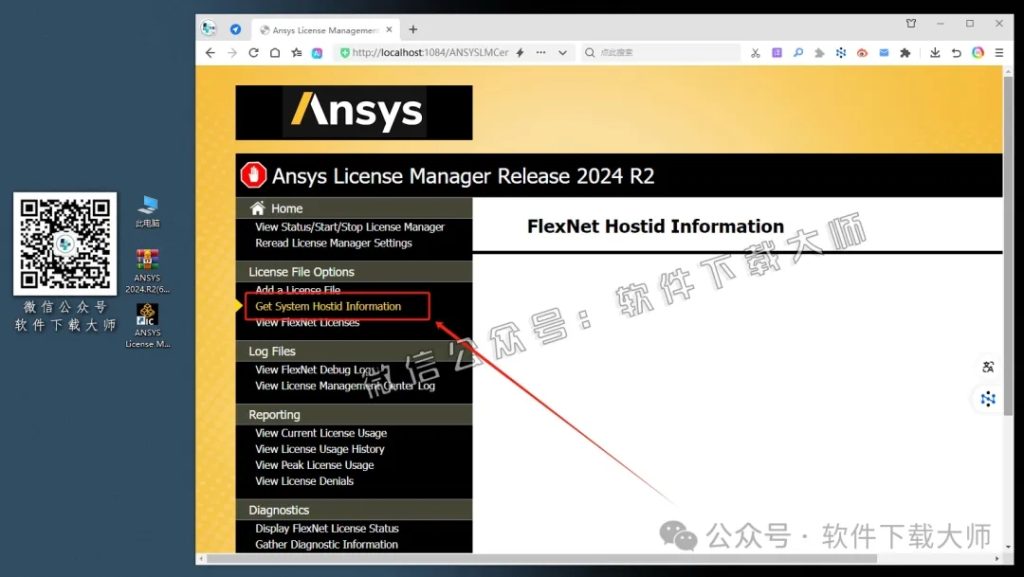This screenshot has height=577, width=1024.
Task: Click the scissors screenshot icon in toolbar
Action: [x=754, y=53]
